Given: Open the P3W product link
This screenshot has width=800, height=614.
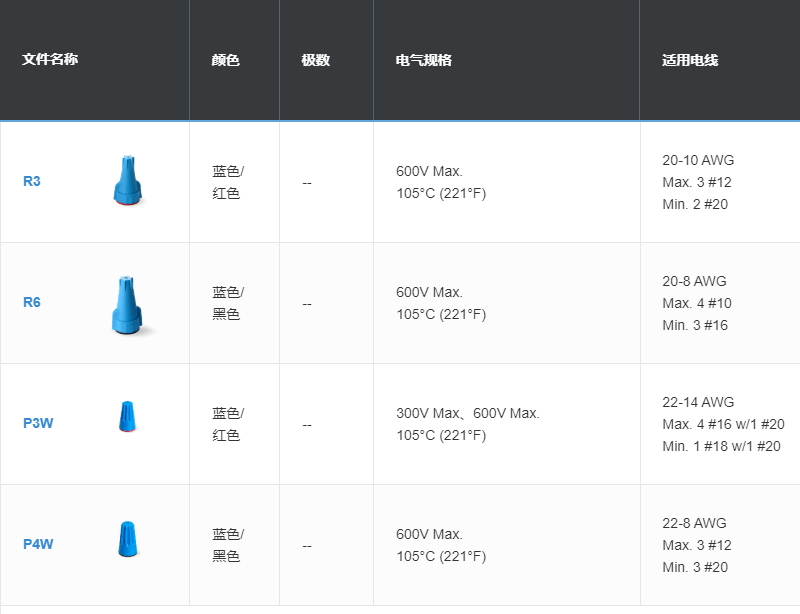Looking at the screenshot, I should click(x=38, y=423).
